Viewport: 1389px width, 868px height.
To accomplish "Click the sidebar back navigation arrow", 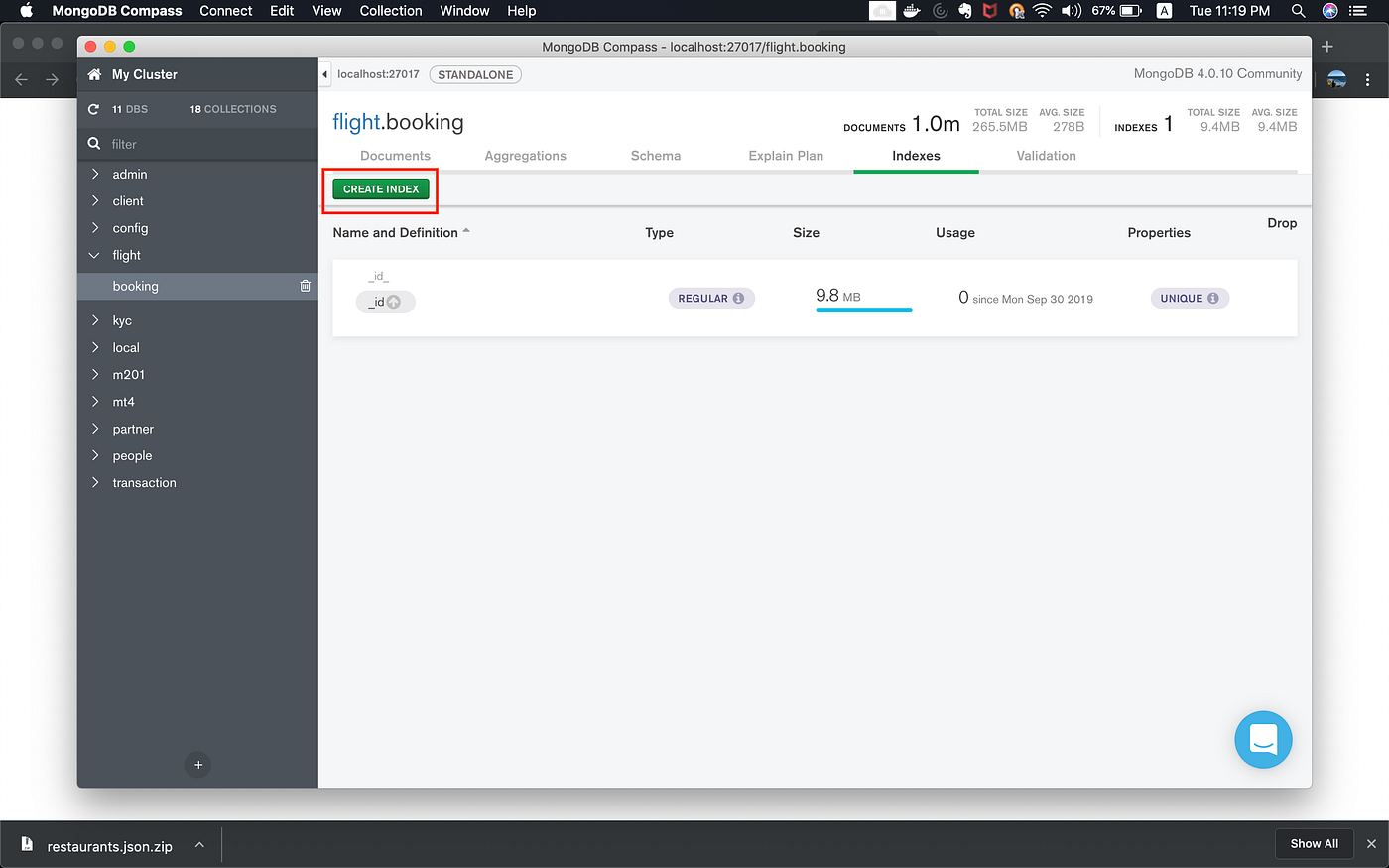I will click(21, 79).
